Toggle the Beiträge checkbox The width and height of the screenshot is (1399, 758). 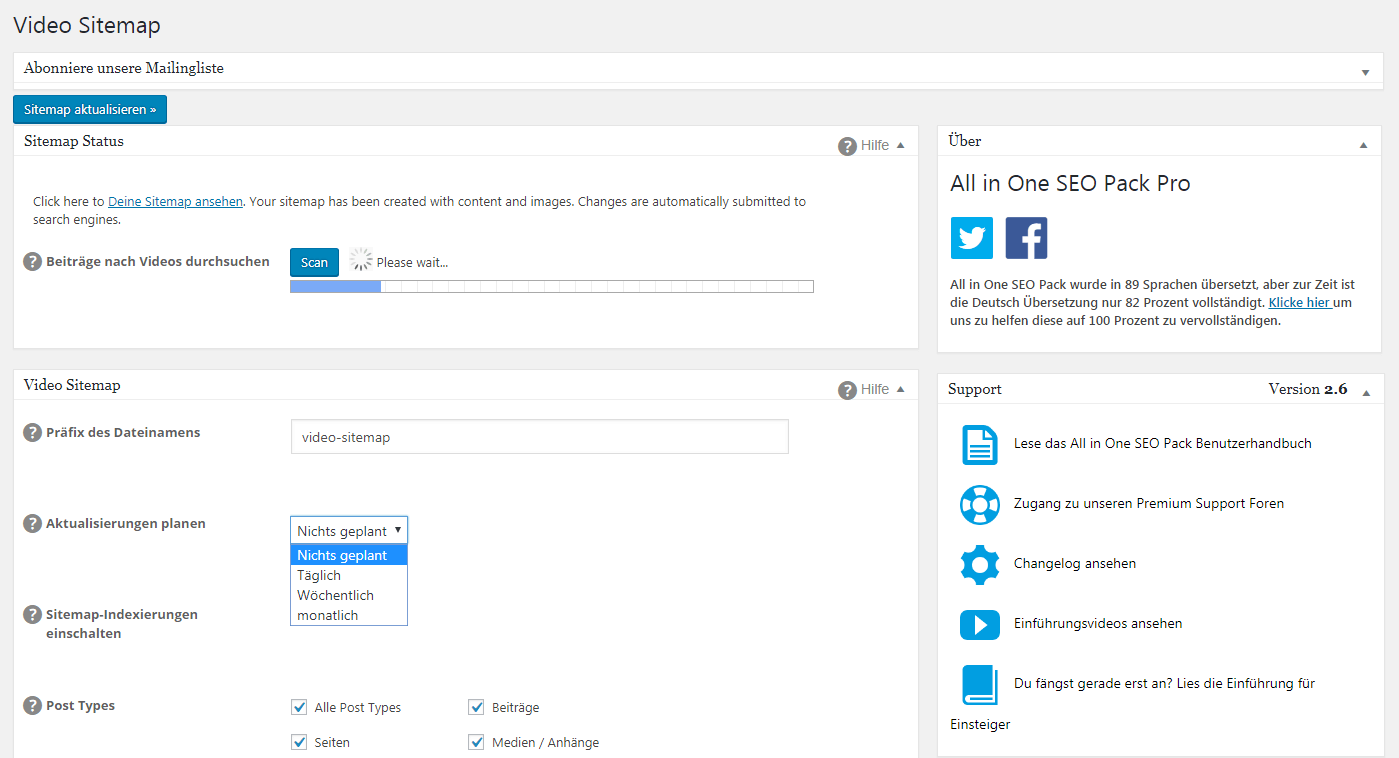click(x=476, y=707)
